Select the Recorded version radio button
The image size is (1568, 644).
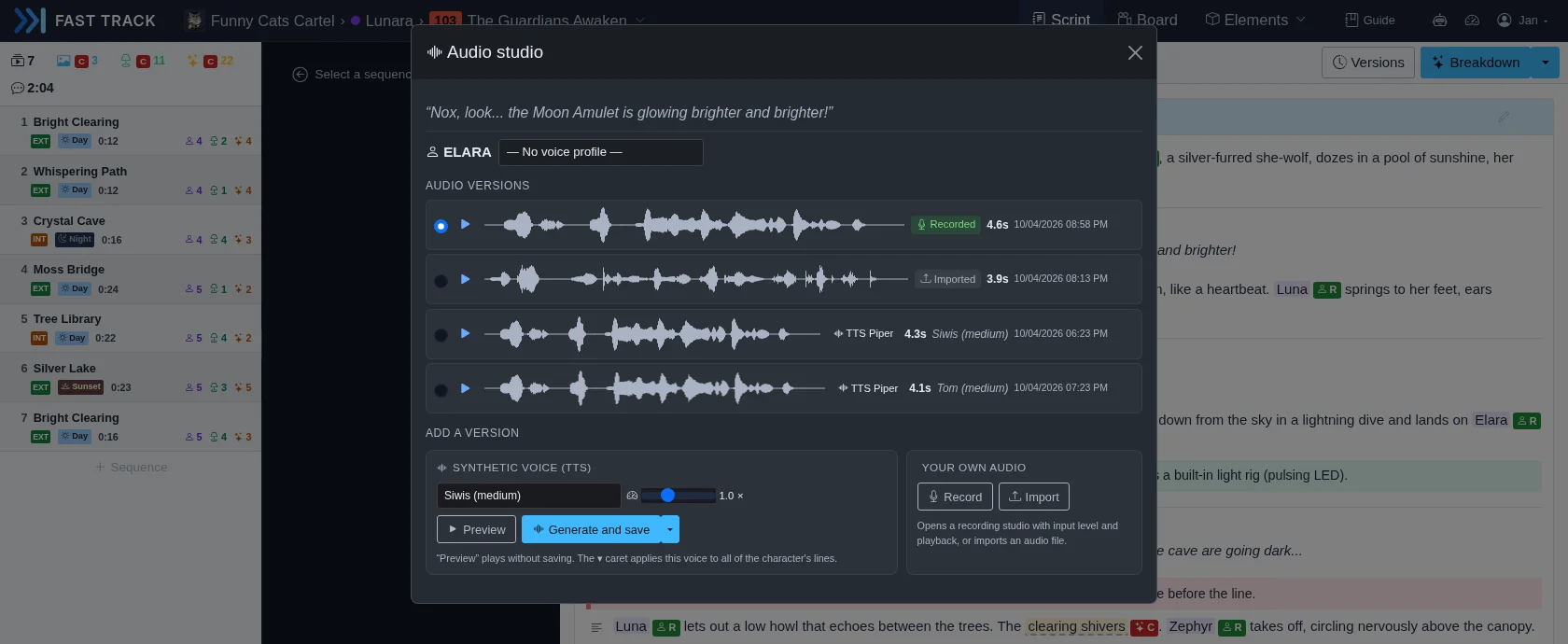[441, 226]
